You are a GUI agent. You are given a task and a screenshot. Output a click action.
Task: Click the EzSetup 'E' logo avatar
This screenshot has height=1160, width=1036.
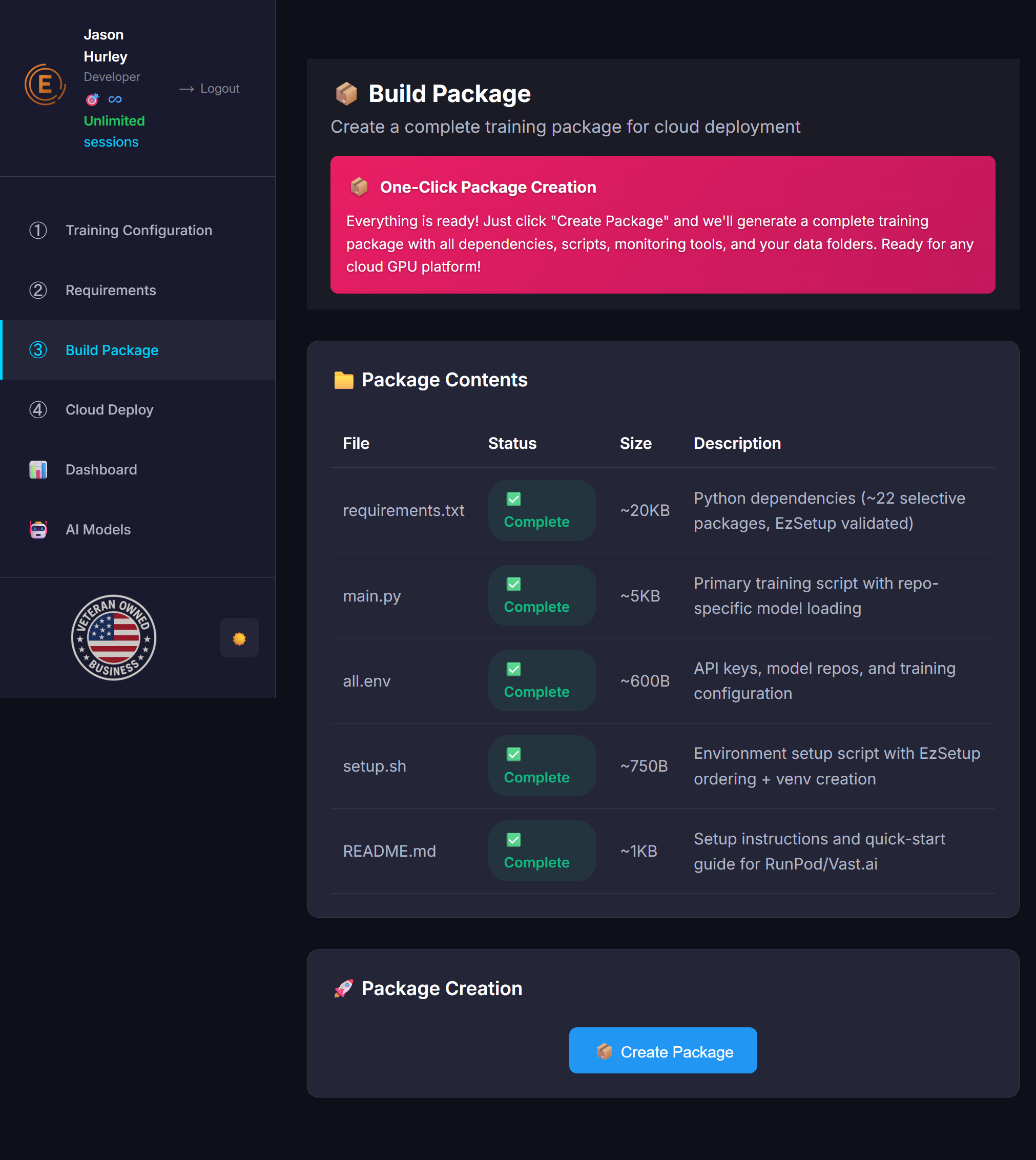[x=45, y=84]
